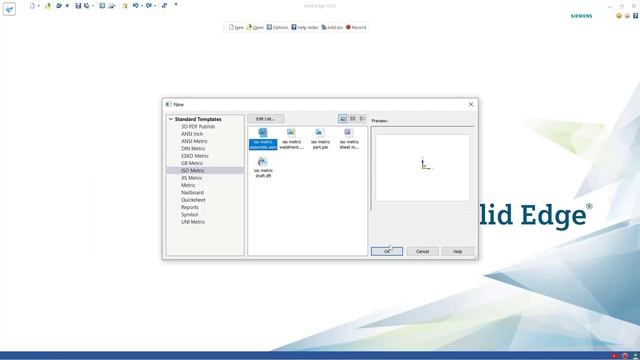Select Nailboard template folder

tap(192, 193)
